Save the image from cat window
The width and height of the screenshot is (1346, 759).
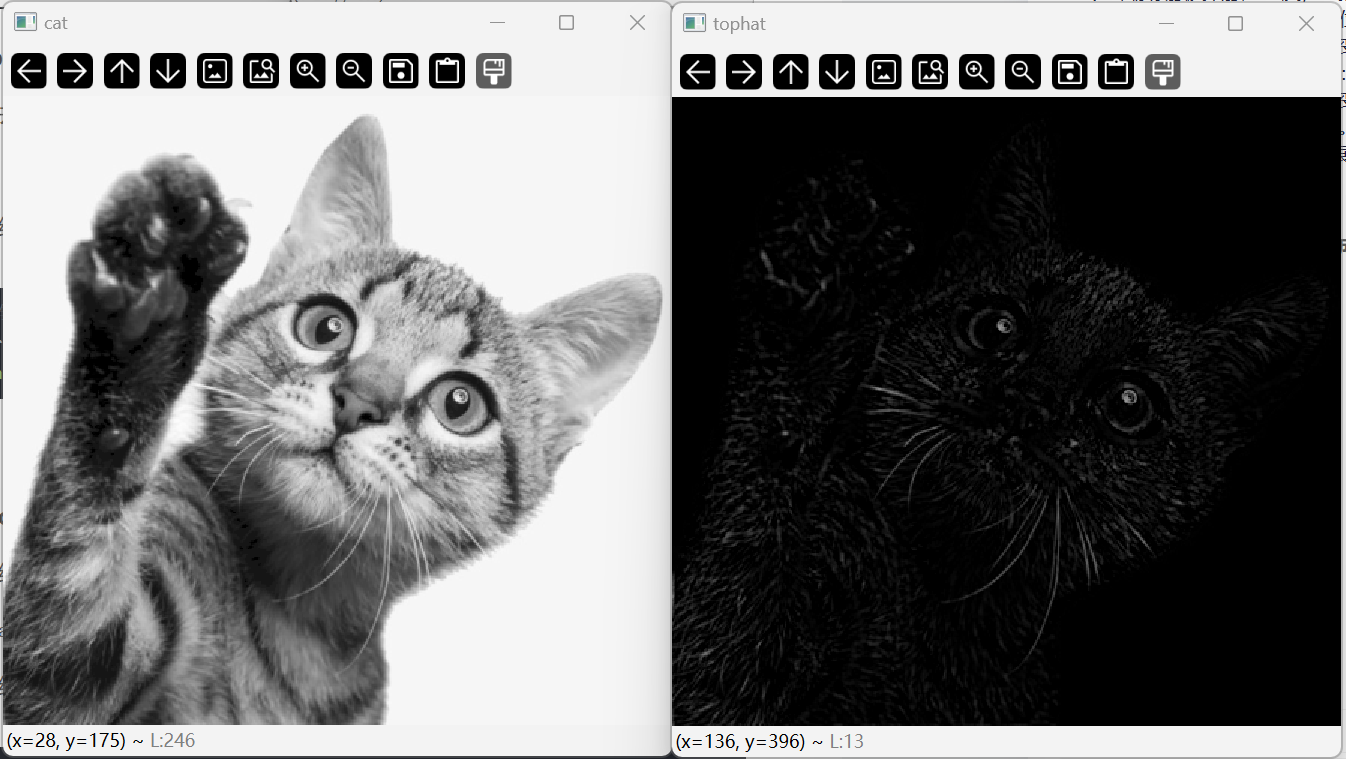(401, 71)
